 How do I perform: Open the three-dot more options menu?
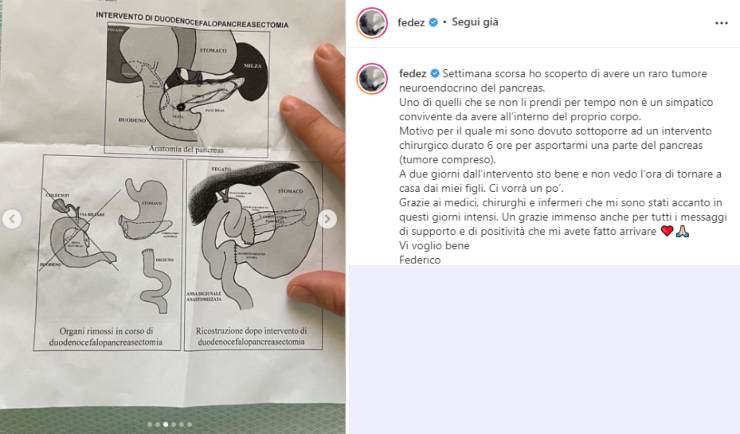[721, 23]
